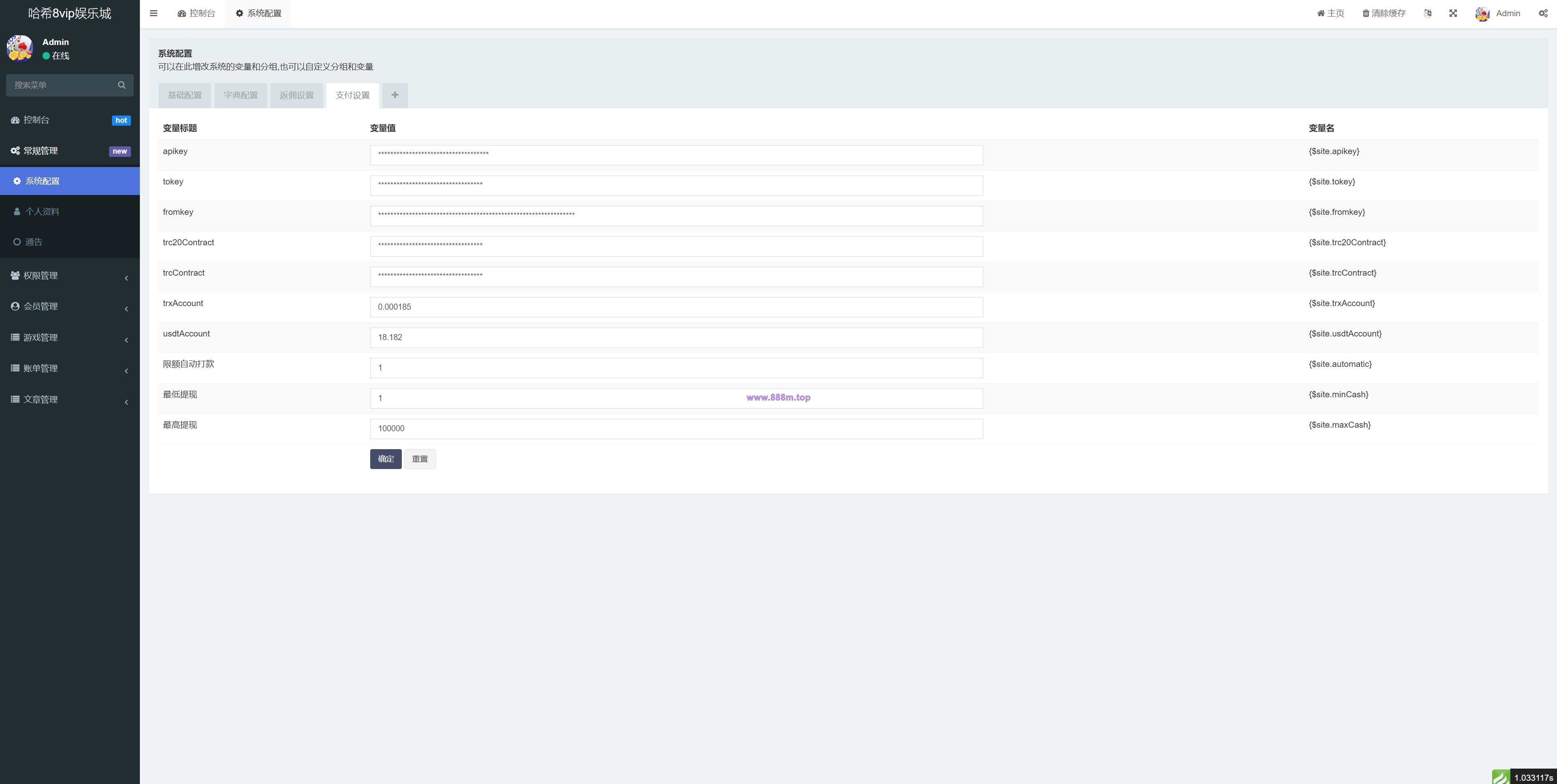This screenshot has height=784, width=1557.
Task: Click the sidebar Admin avatar image
Action: (x=19, y=48)
